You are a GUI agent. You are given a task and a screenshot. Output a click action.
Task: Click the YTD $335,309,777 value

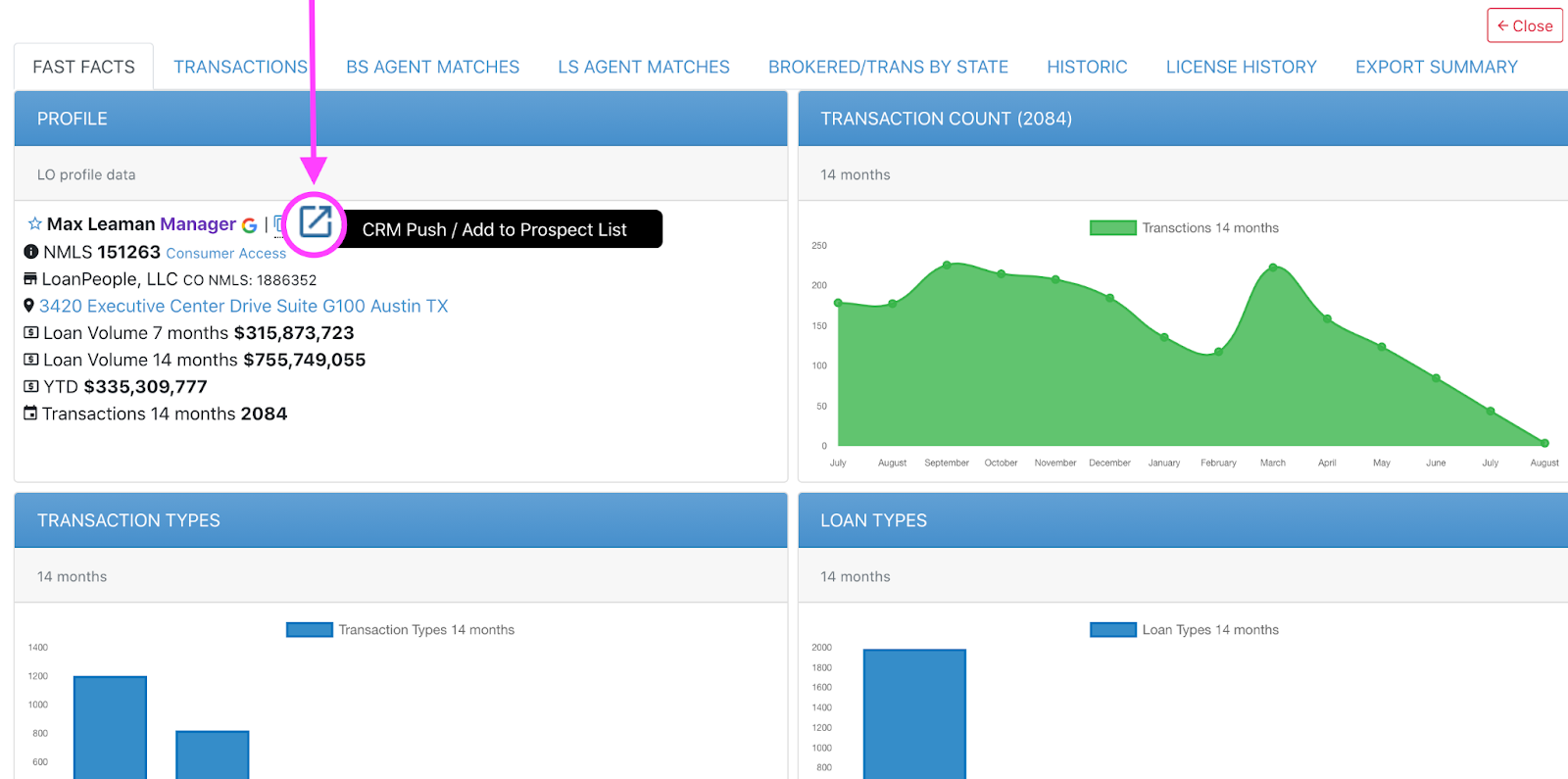tap(145, 386)
